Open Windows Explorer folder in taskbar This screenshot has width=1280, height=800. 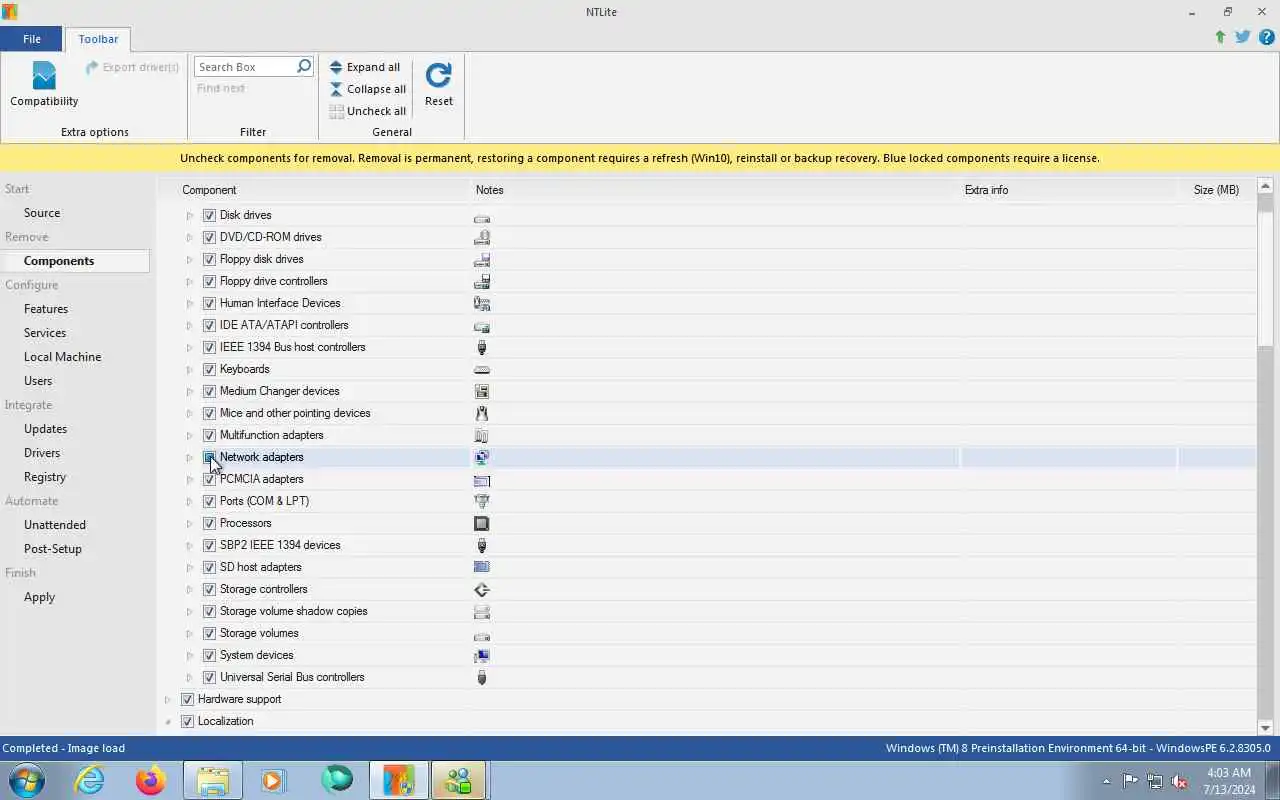coord(212,780)
